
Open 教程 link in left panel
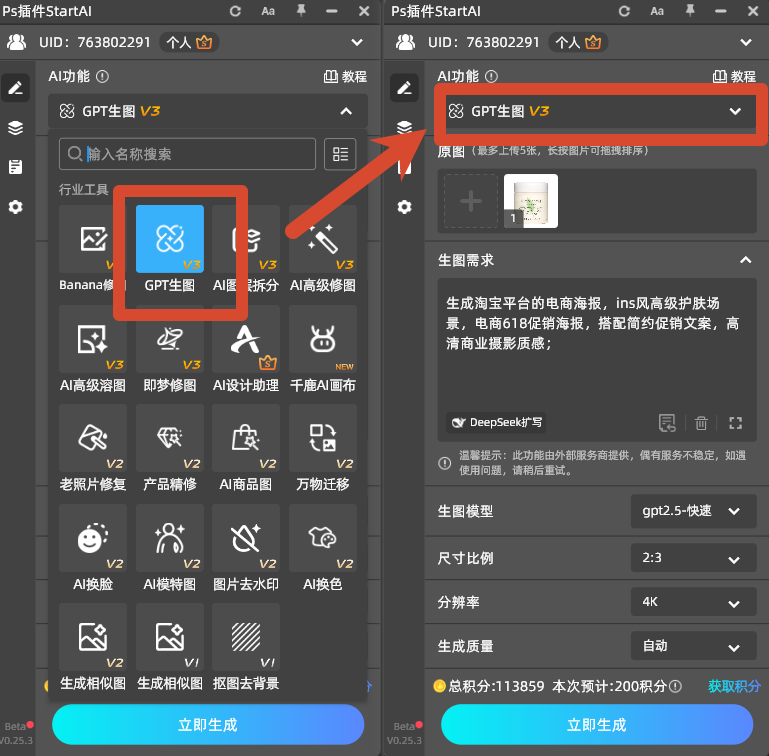pyautogui.click(x=345, y=77)
